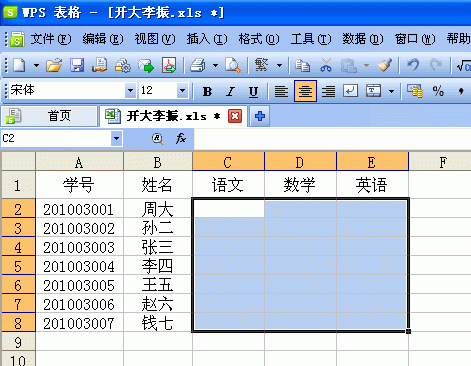Open the 文件(F) menu

coord(51,39)
